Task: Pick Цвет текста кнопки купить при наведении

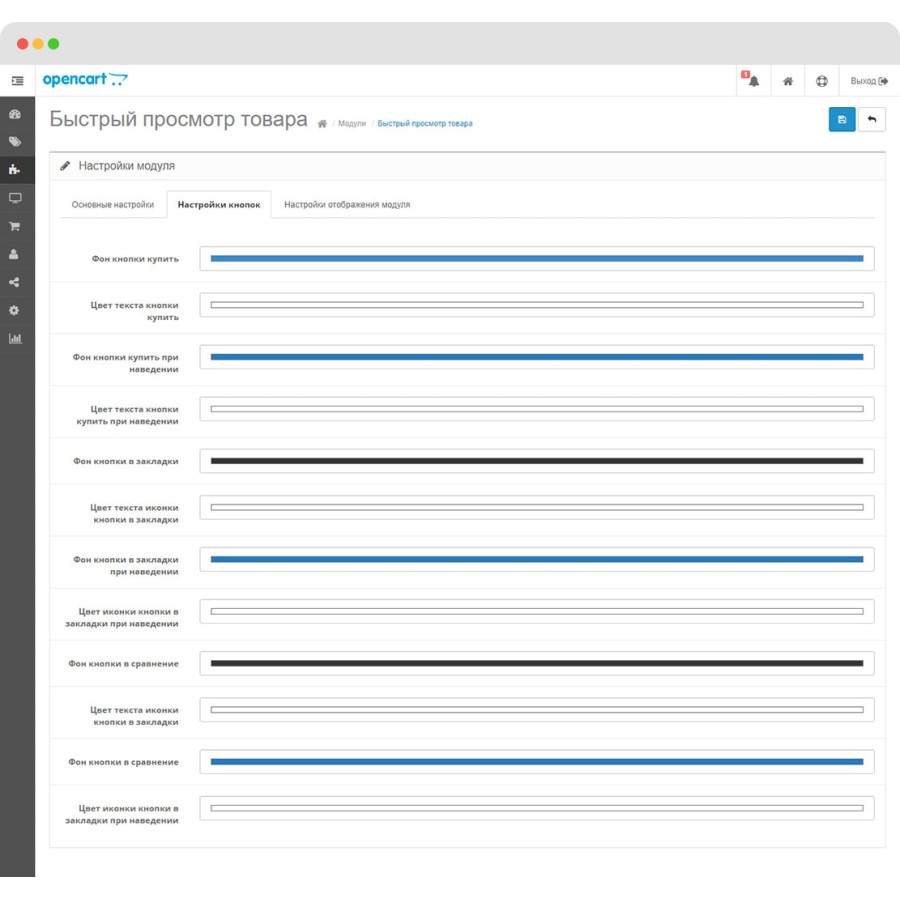Action: tap(537, 409)
